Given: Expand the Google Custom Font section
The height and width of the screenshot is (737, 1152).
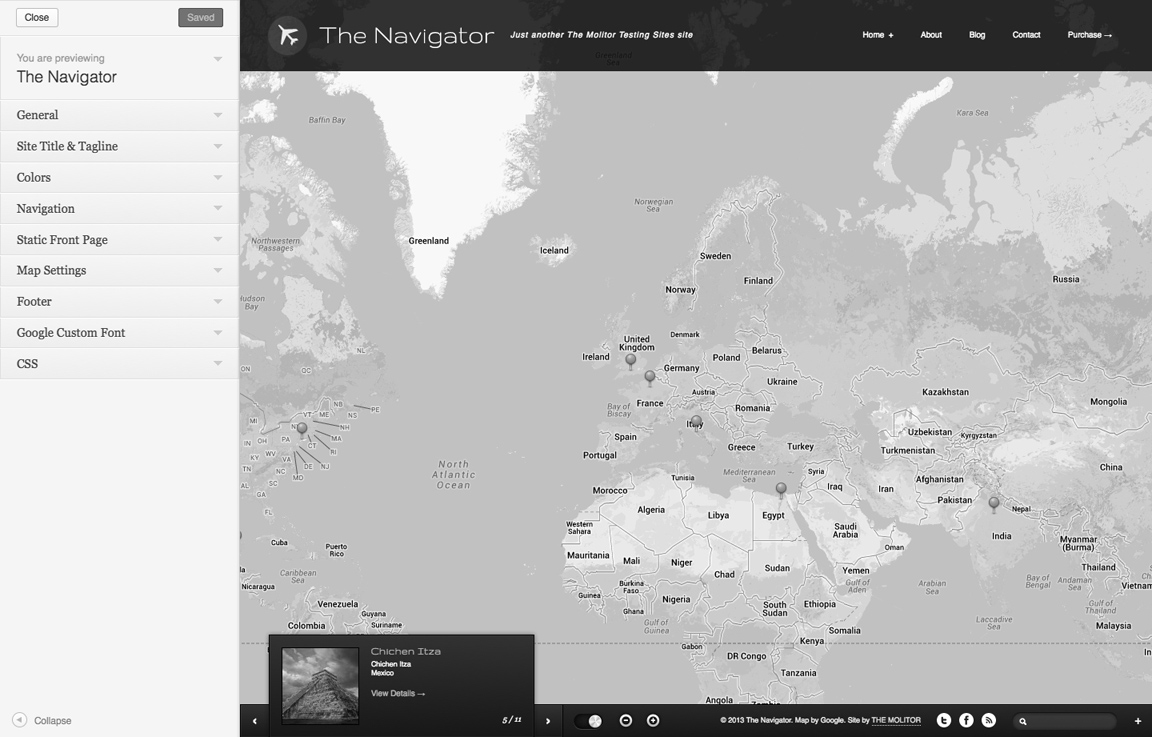Looking at the screenshot, I should click(x=119, y=332).
